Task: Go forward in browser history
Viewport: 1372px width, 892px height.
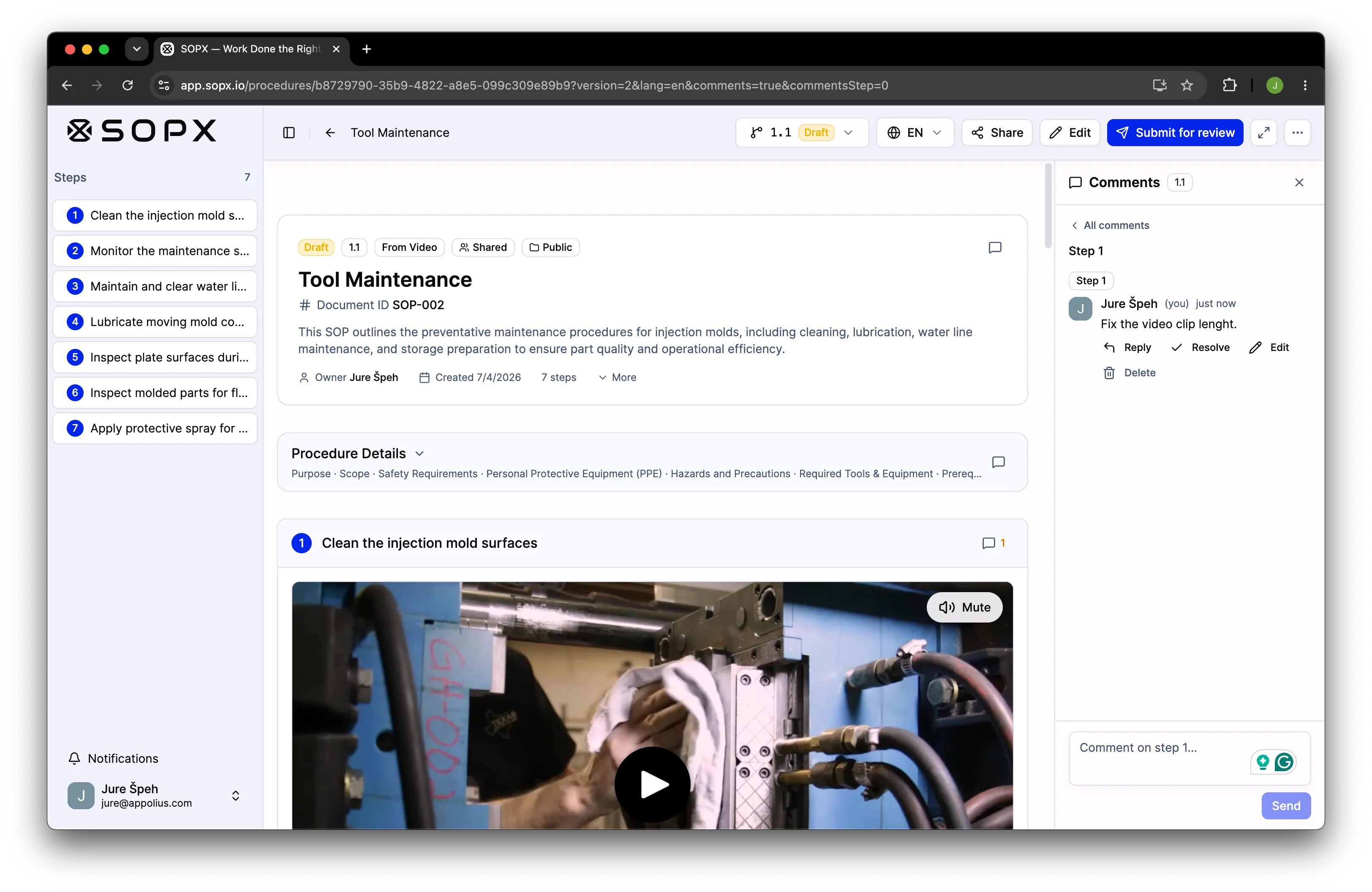Action: point(97,85)
